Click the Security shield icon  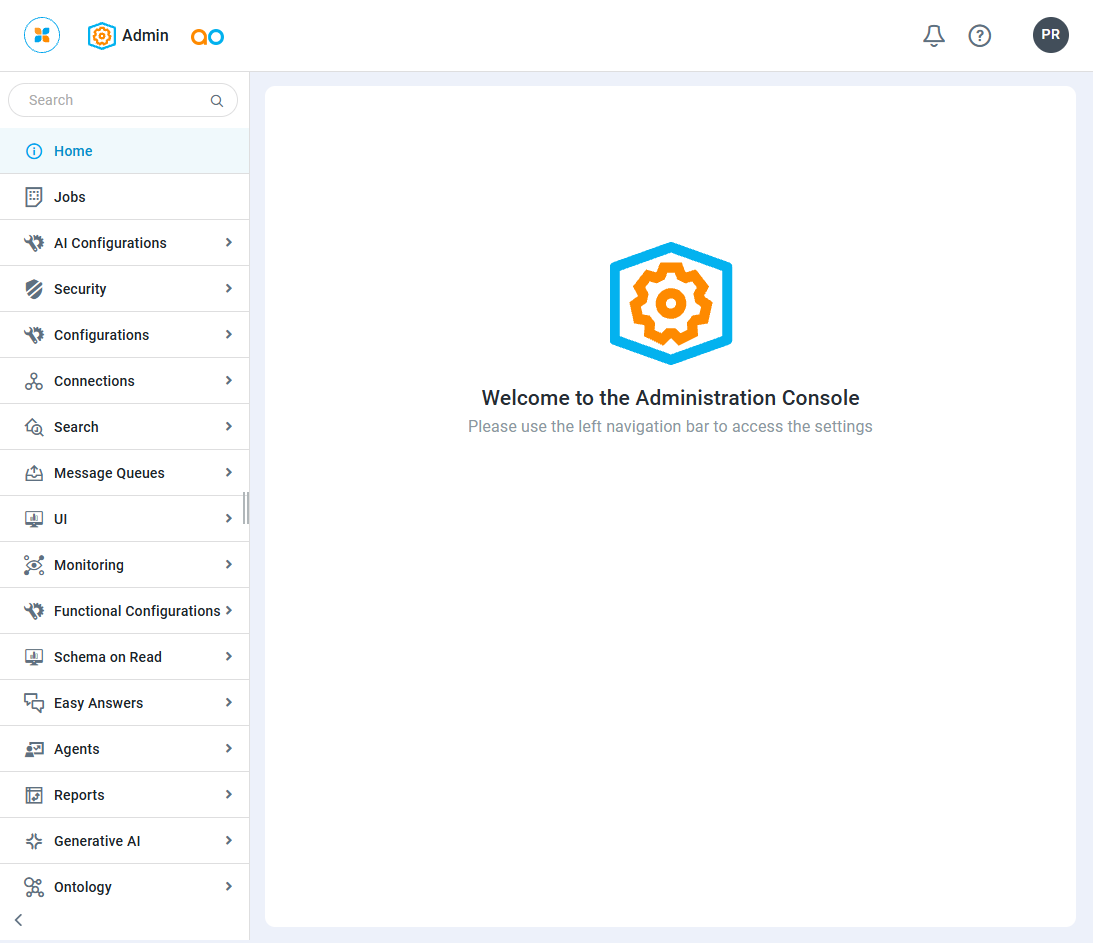[x=33, y=289]
